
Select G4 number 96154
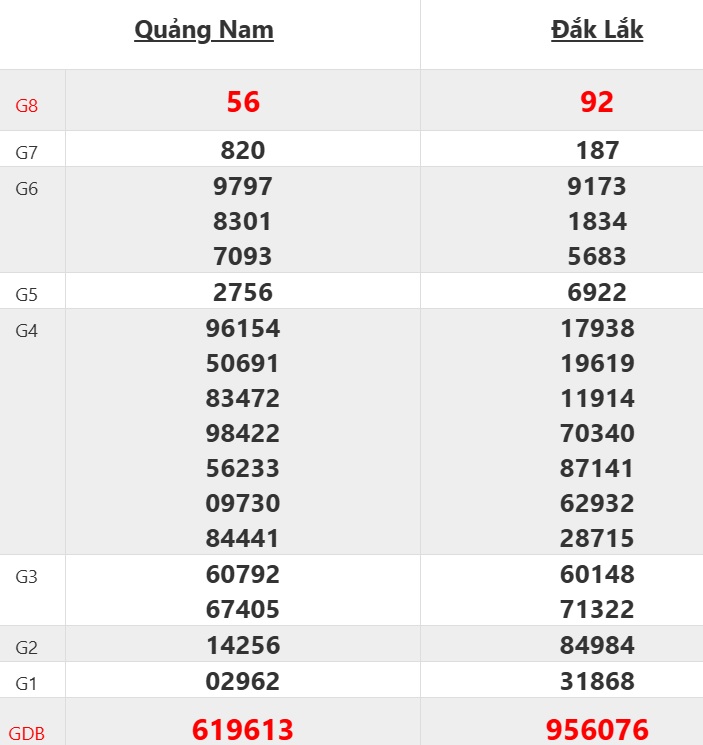pos(243,328)
